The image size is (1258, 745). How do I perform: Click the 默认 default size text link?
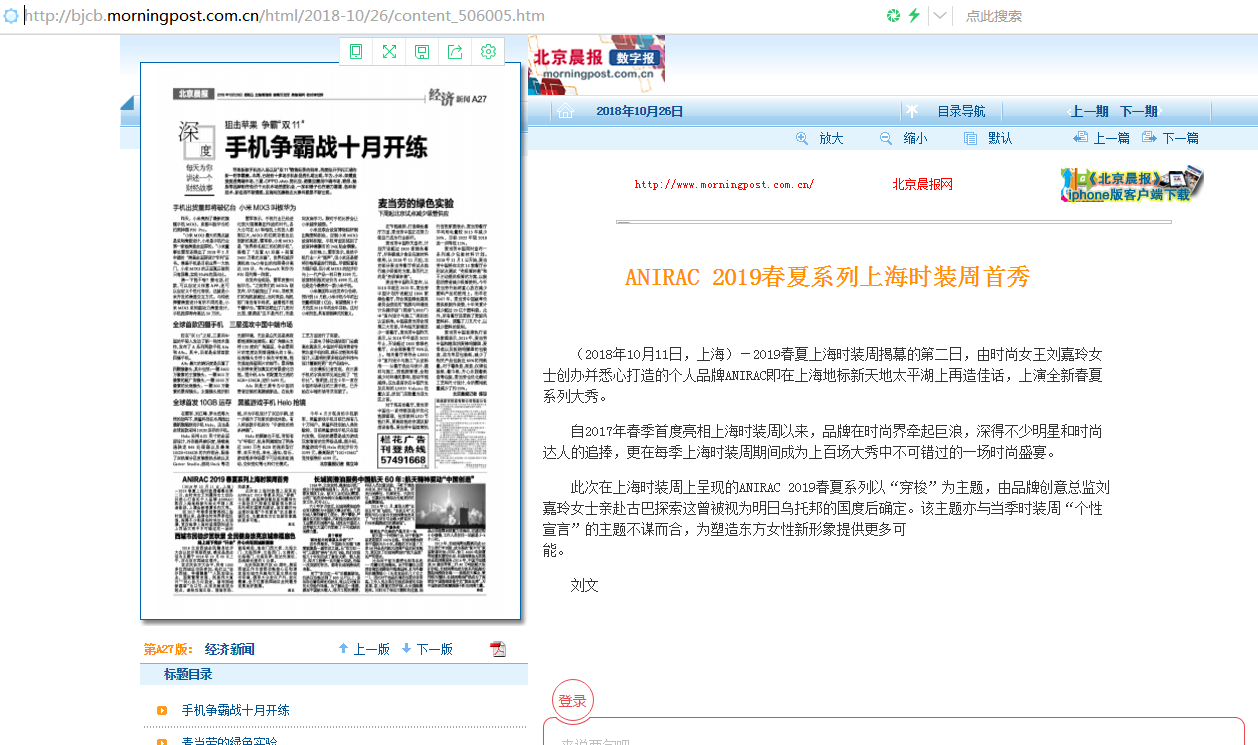[x=1000, y=138]
